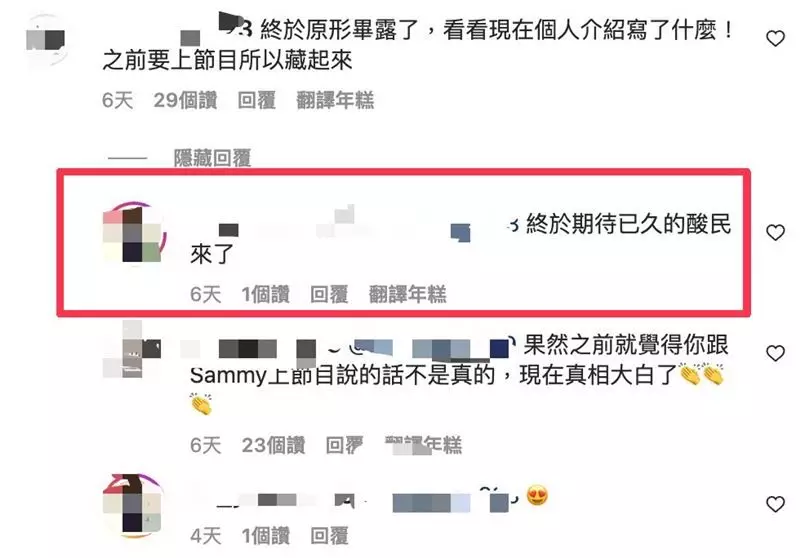The width and height of the screenshot is (800, 558).
Task: Like the comment about 終於原形畢露了
Action: (775, 38)
